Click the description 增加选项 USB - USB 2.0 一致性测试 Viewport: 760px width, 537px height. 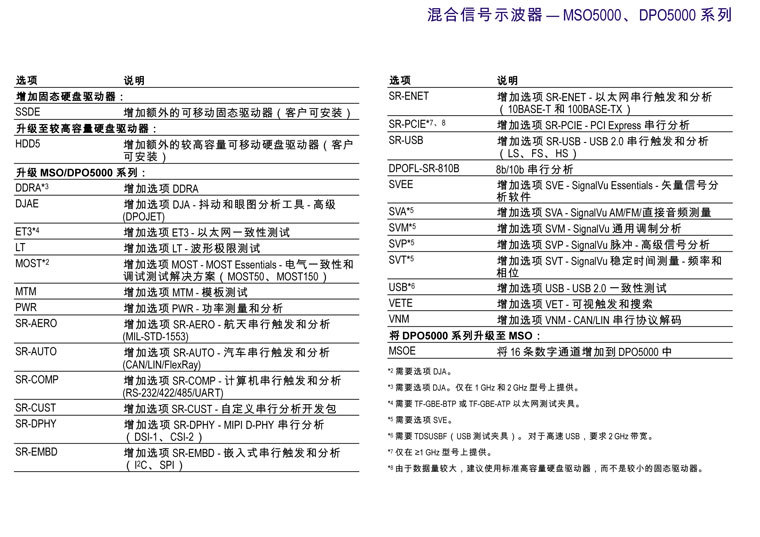[582, 288]
